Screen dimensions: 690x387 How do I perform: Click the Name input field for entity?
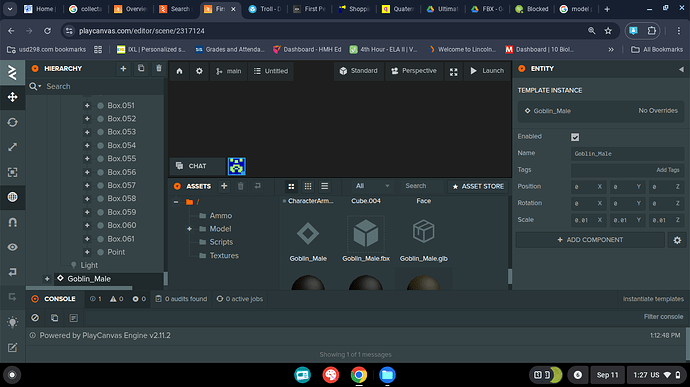[627, 154]
